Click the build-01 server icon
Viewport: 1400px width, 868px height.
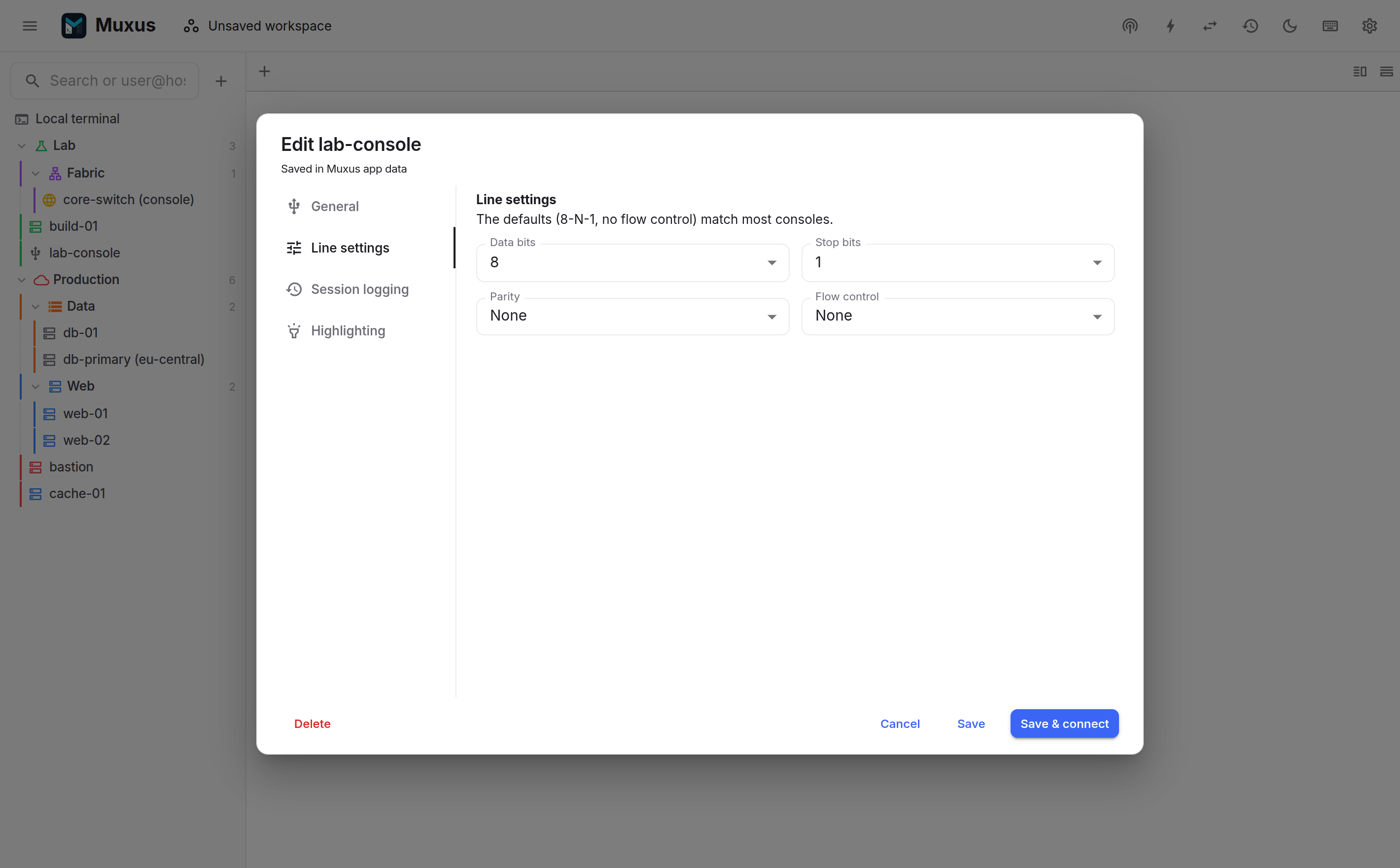pos(35,227)
